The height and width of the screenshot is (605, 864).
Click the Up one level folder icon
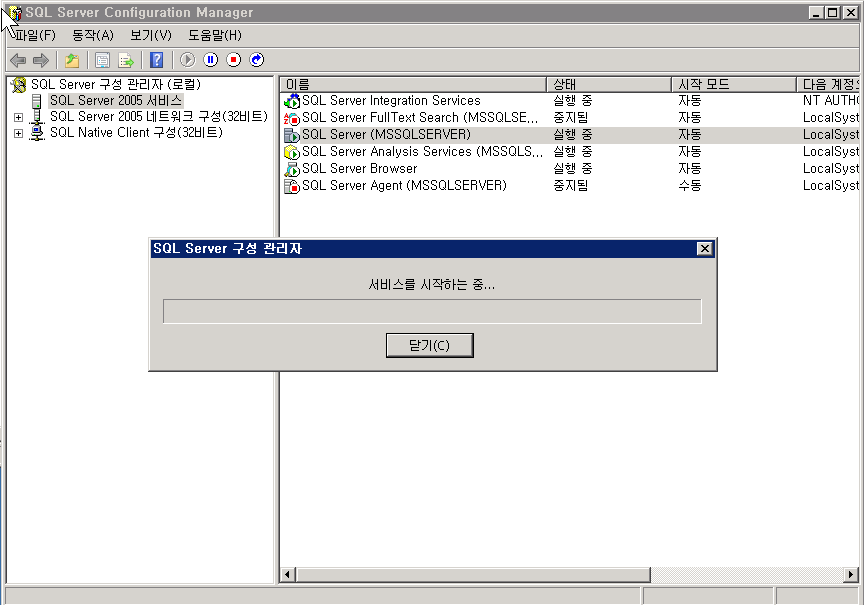click(72, 60)
